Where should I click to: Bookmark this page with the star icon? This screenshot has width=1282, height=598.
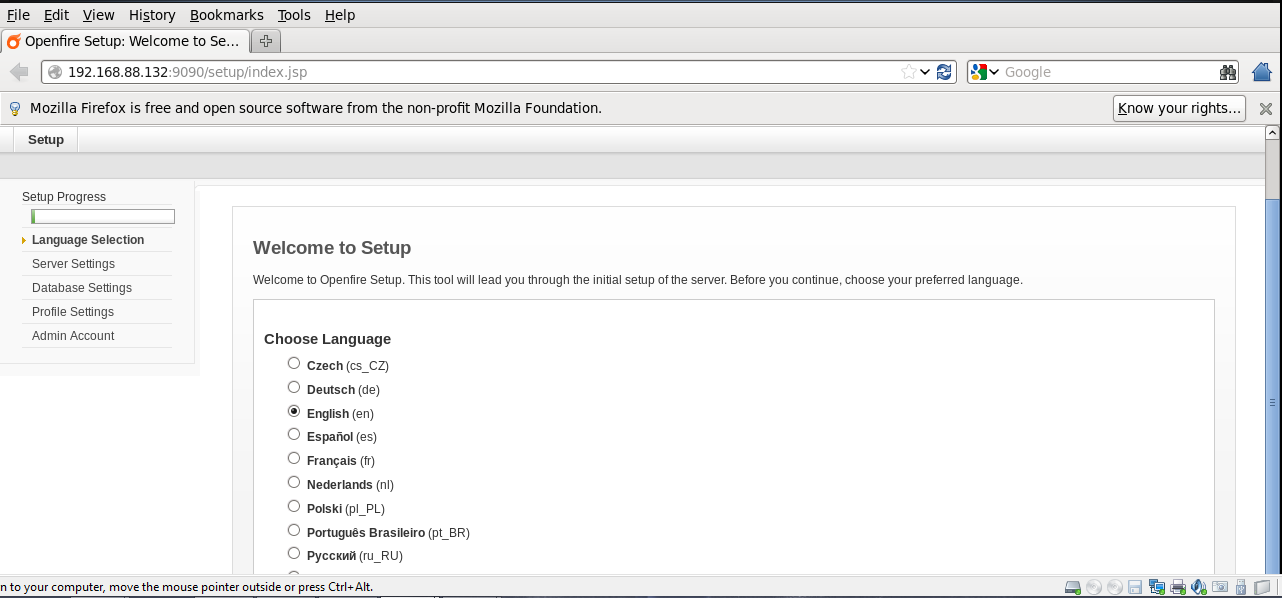[908, 72]
